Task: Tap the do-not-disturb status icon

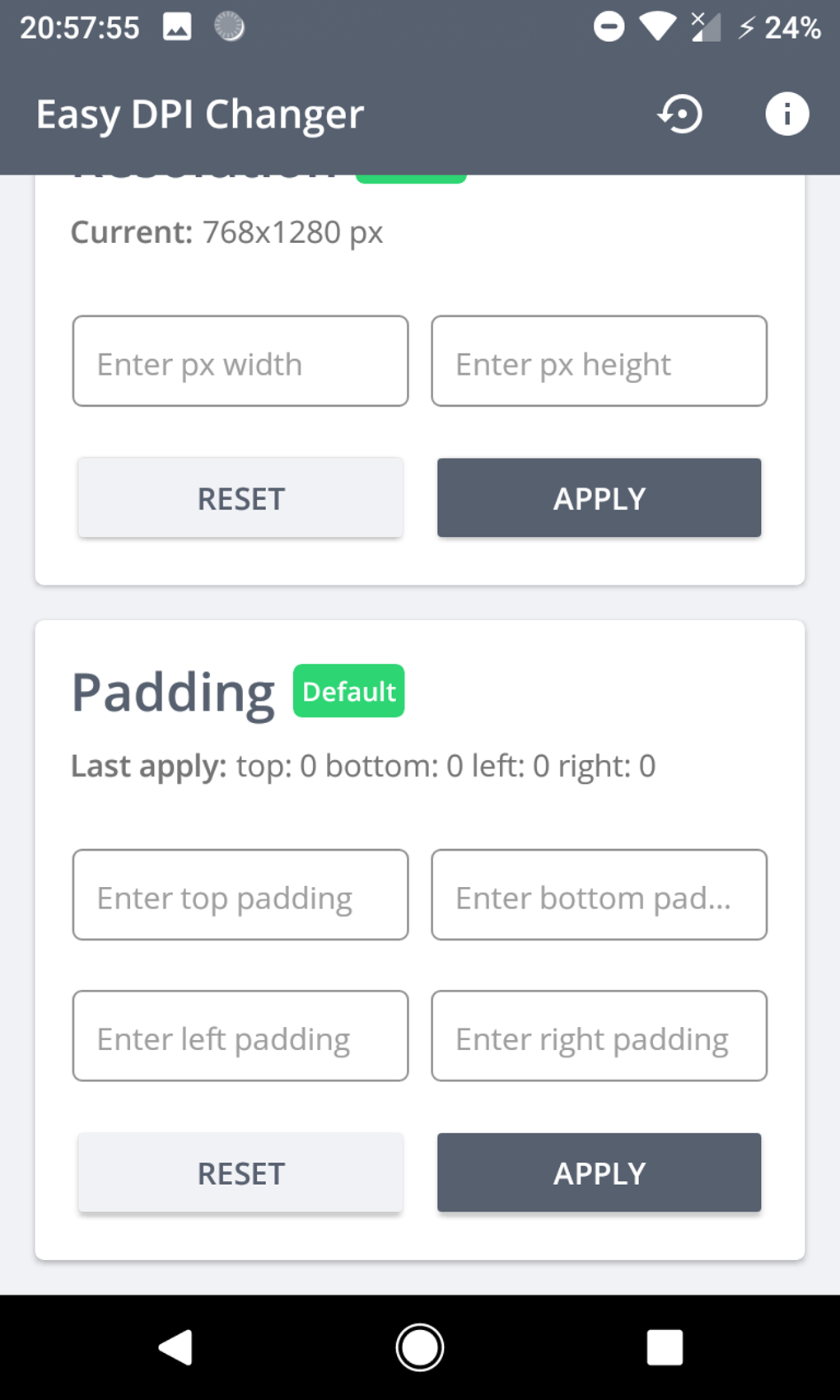Action: tap(609, 27)
